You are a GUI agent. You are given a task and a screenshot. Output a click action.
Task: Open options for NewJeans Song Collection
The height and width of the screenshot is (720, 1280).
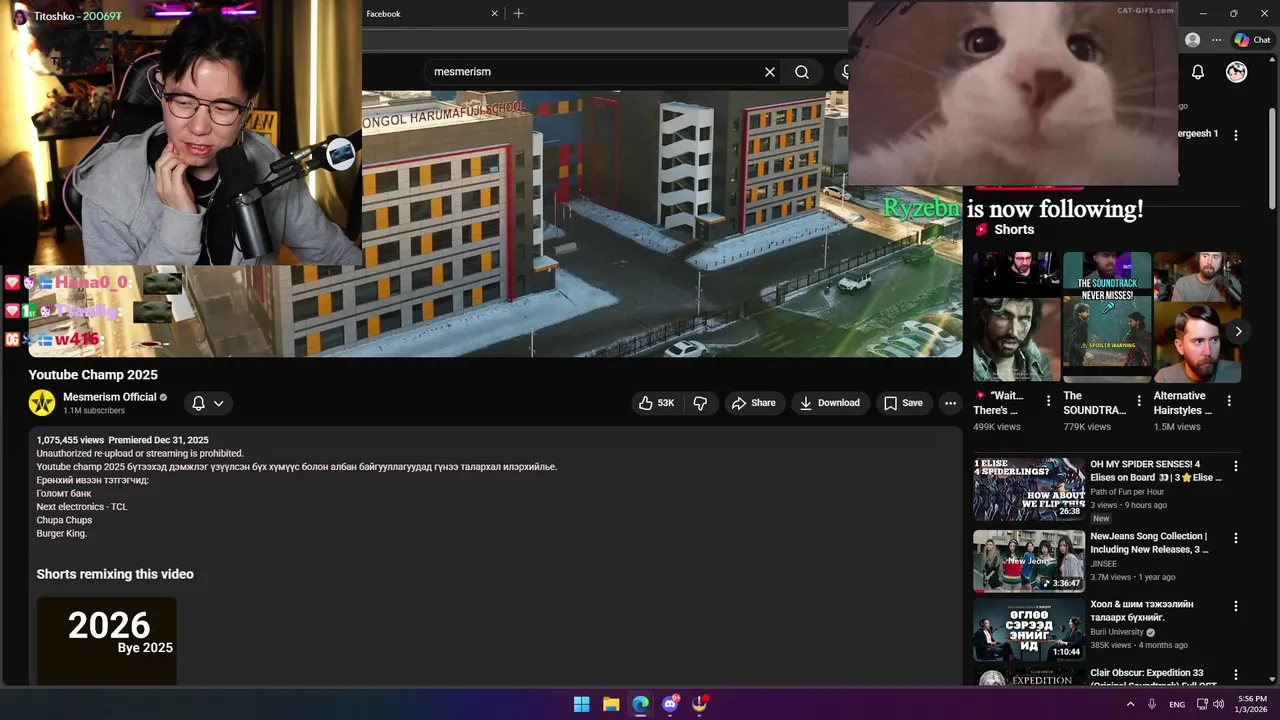point(1235,538)
